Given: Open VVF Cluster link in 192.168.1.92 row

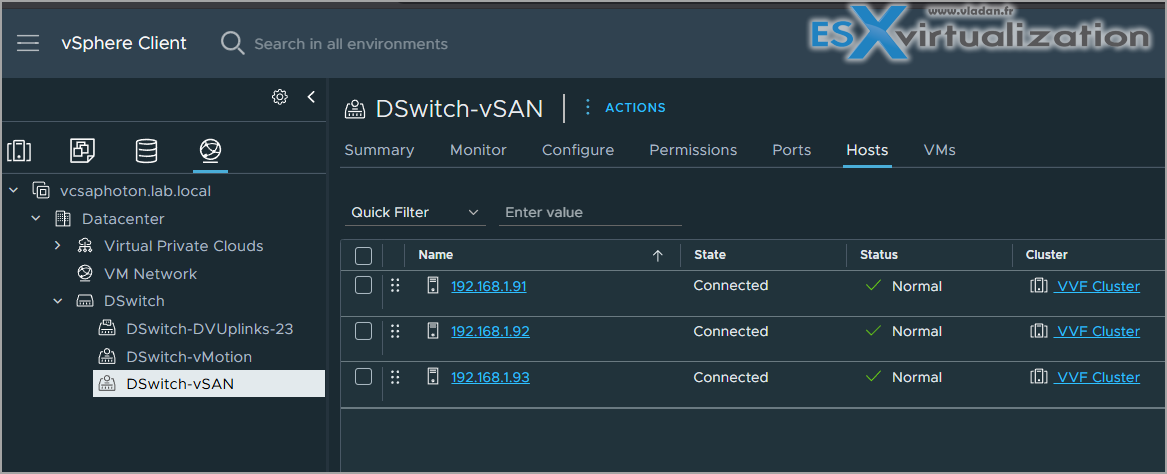Looking at the screenshot, I should tap(1097, 332).
